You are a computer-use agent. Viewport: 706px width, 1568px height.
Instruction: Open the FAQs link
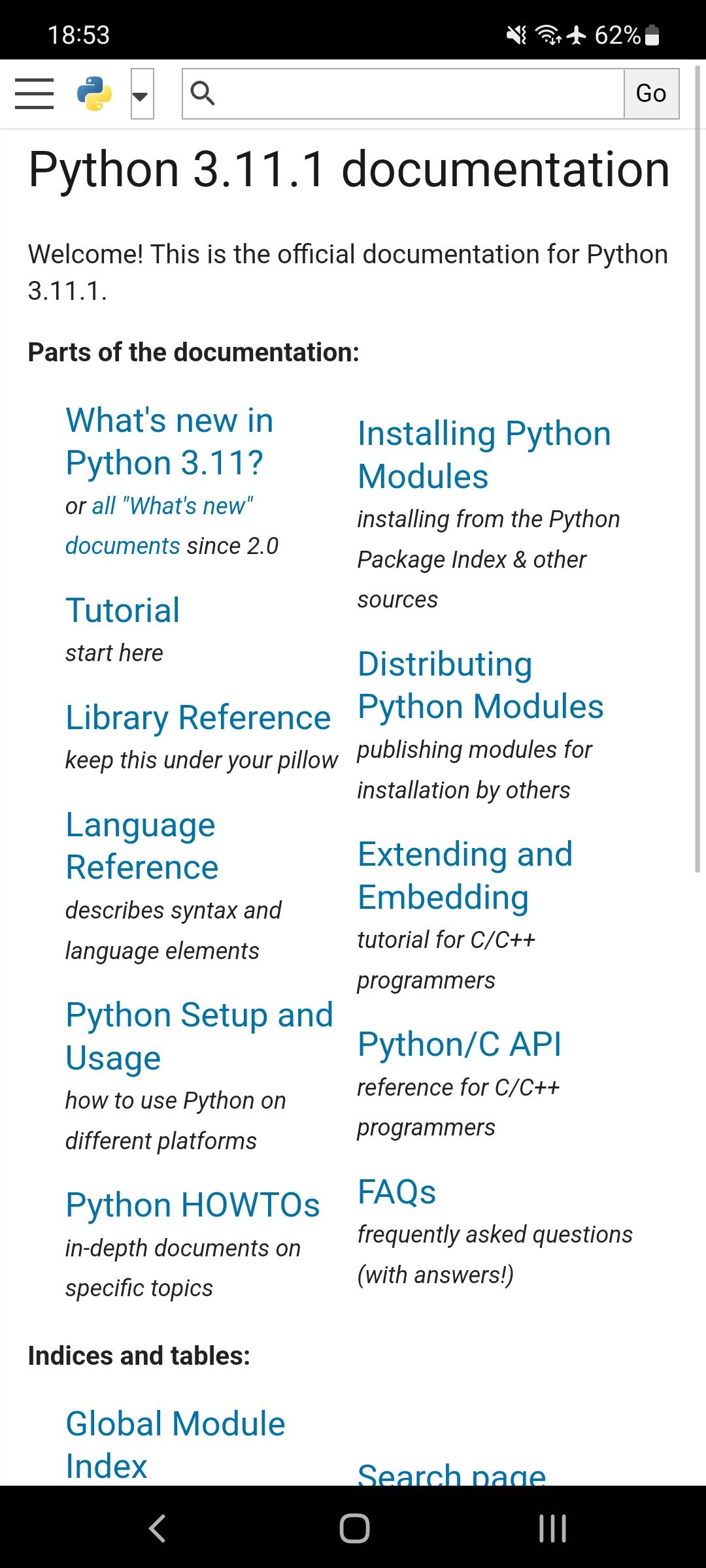coord(396,1192)
